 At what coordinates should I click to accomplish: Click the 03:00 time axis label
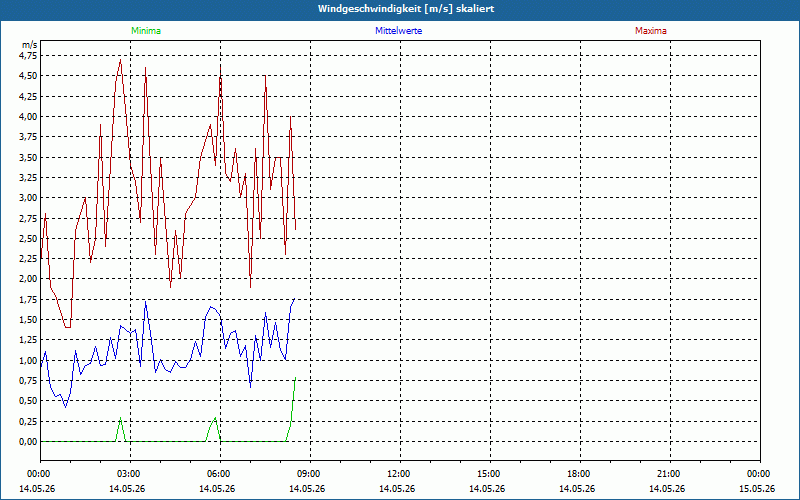(130, 474)
